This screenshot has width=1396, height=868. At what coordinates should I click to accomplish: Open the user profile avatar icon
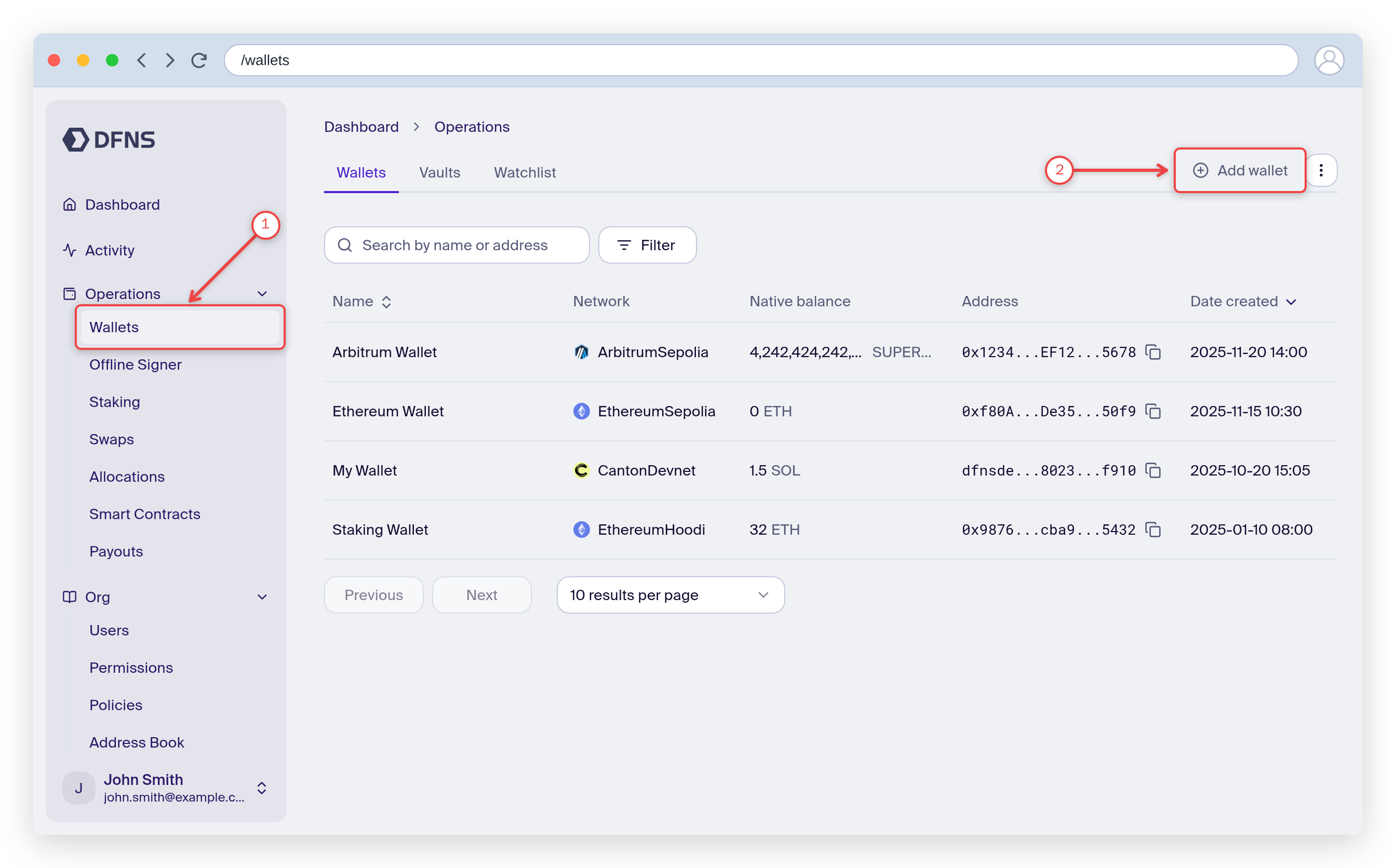pyautogui.click(x=1329, y=60)
